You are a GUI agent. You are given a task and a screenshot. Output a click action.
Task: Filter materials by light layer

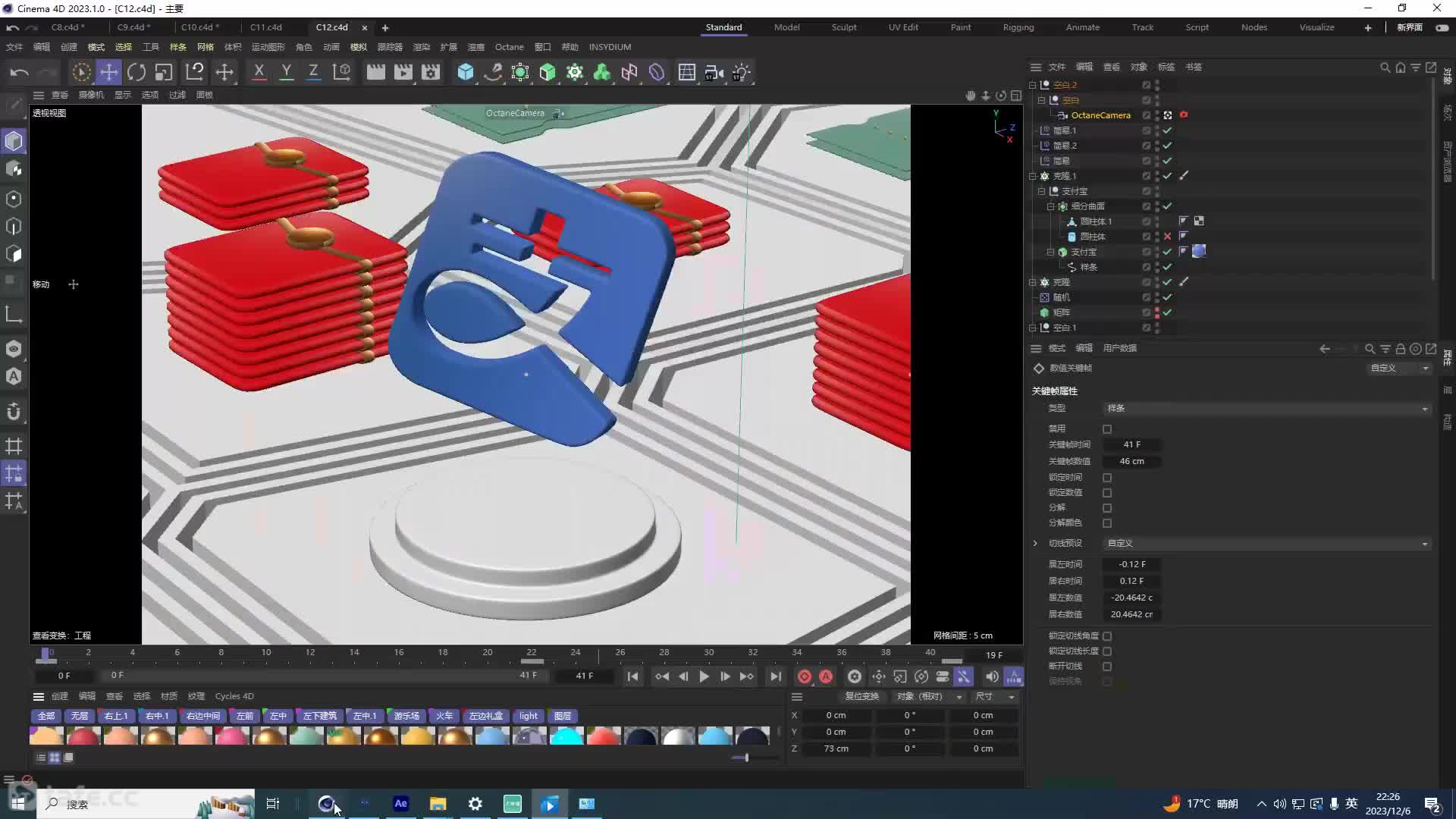tap(529, 717)
